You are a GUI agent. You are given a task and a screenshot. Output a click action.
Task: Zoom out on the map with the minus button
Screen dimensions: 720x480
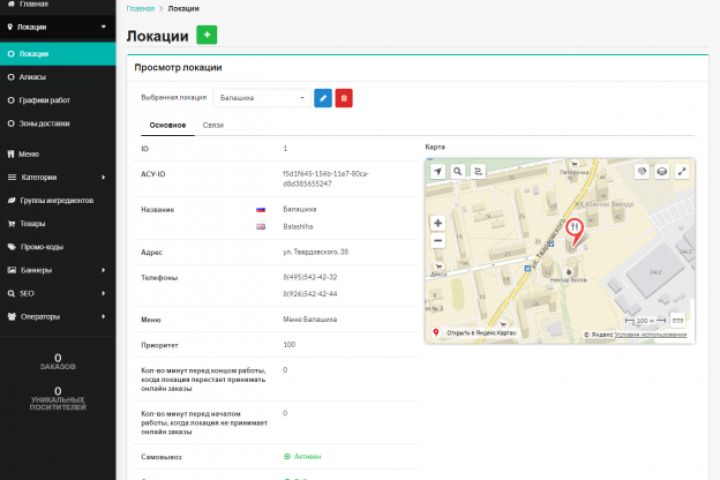(438, 241)
